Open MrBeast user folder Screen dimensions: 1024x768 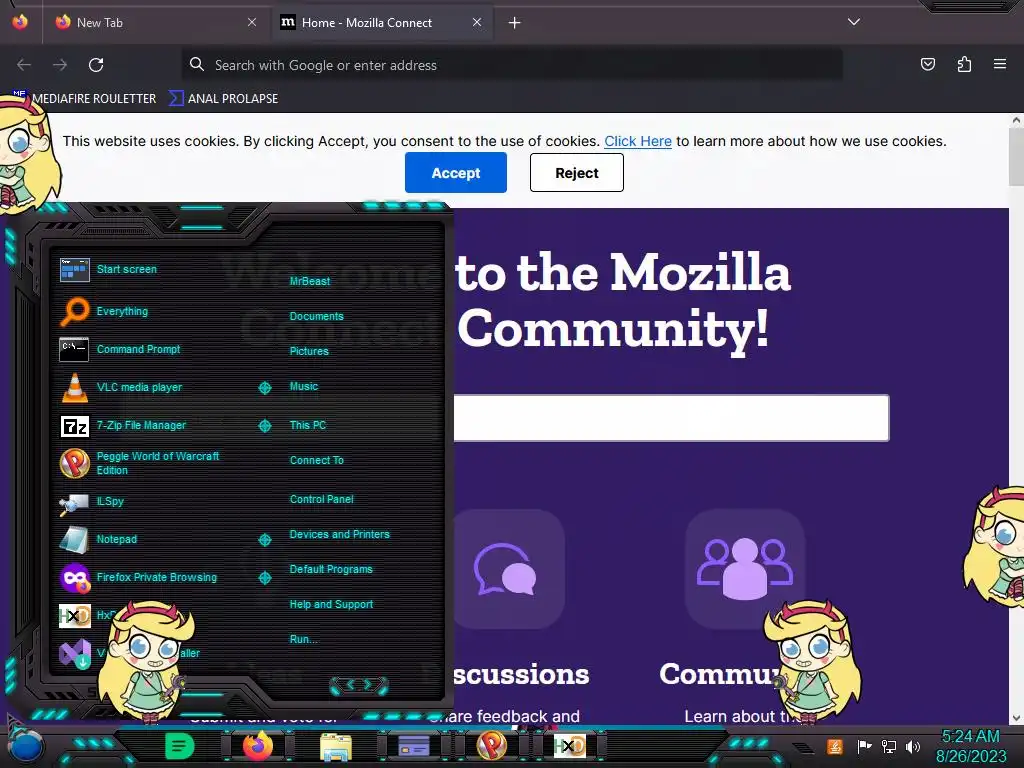(310, 281)
